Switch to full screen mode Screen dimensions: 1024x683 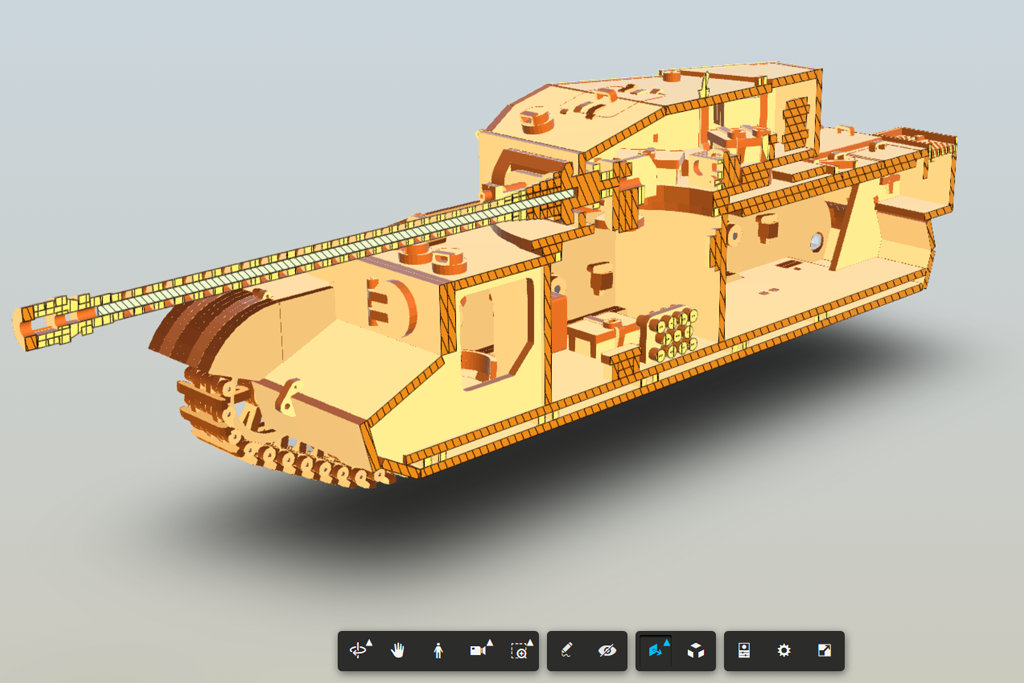pyautogui.click(x=824, y=650)
